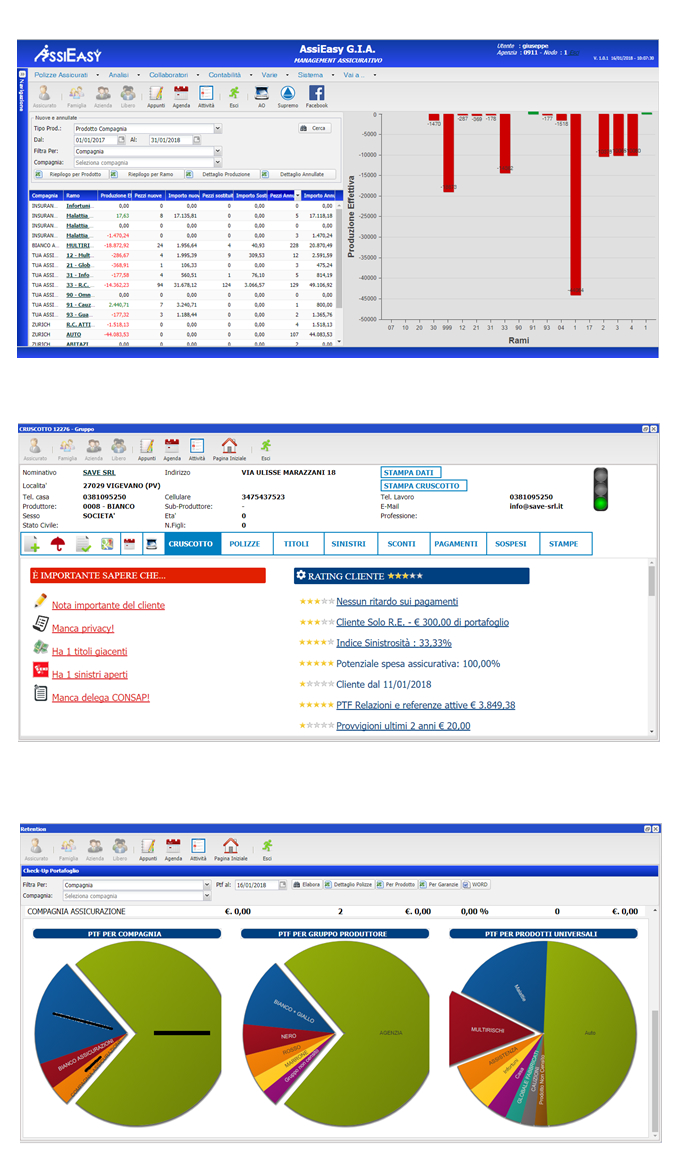Click Riepilogo per Ramo button
700x1150 pixels.
144,175
